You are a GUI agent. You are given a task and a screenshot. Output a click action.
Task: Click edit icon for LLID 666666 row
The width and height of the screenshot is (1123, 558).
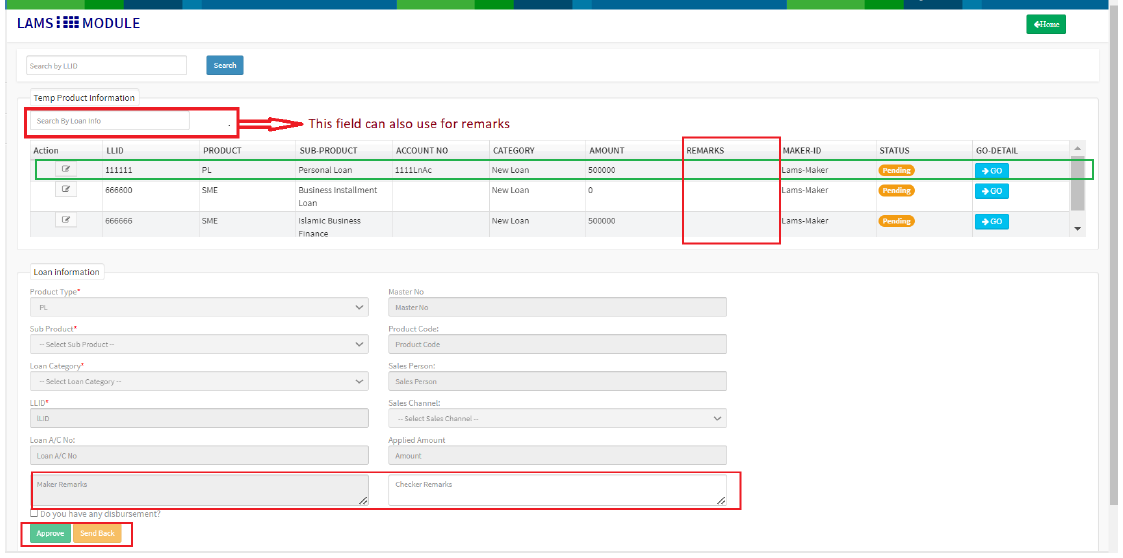66,220
